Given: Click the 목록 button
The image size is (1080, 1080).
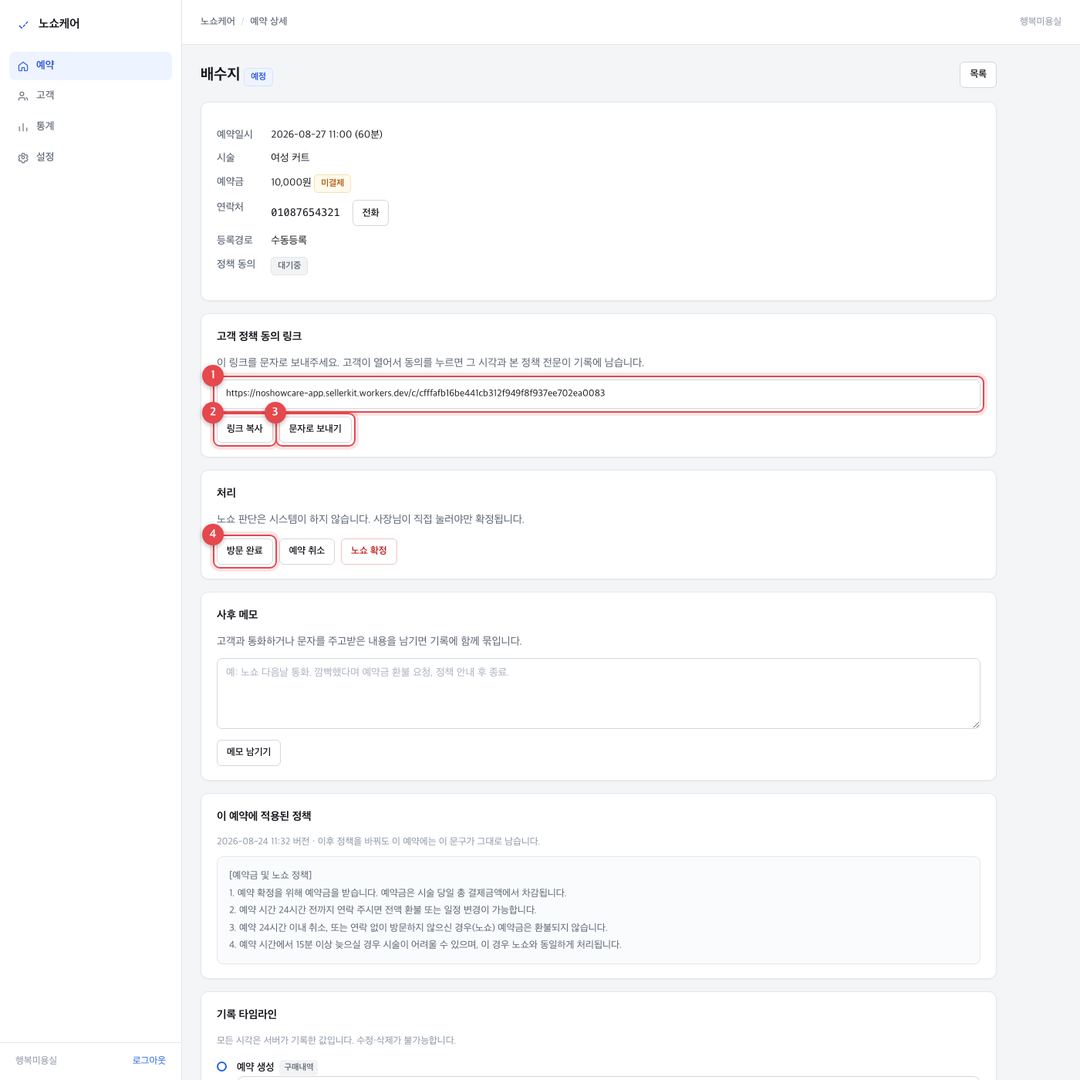Looking at the screenshot, I should coord(977,74).
